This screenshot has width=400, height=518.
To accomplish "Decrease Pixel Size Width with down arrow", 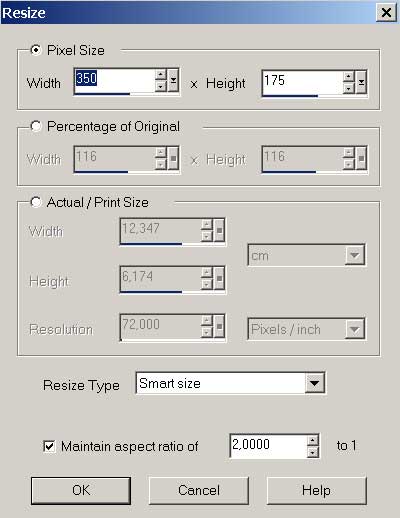I will point(161,86).
